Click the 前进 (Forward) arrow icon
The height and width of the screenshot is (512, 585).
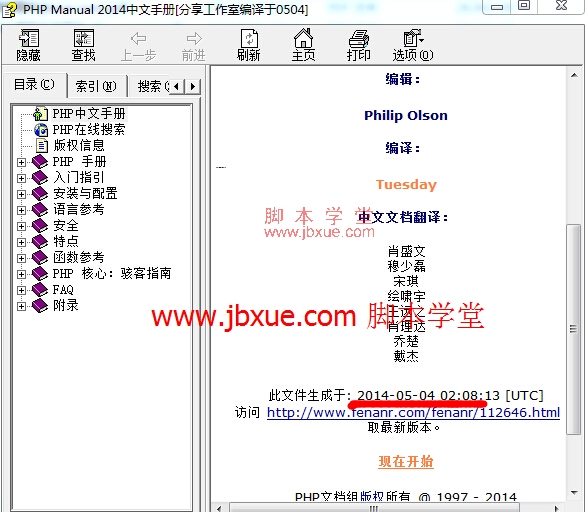click(x=194, y=38)
